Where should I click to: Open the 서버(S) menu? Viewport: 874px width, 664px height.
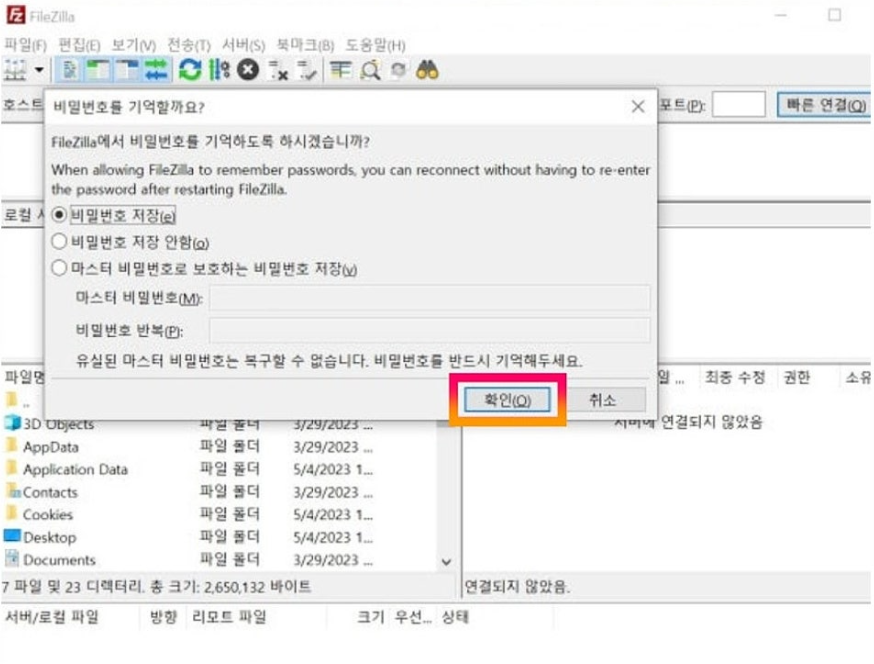(244, 45)
